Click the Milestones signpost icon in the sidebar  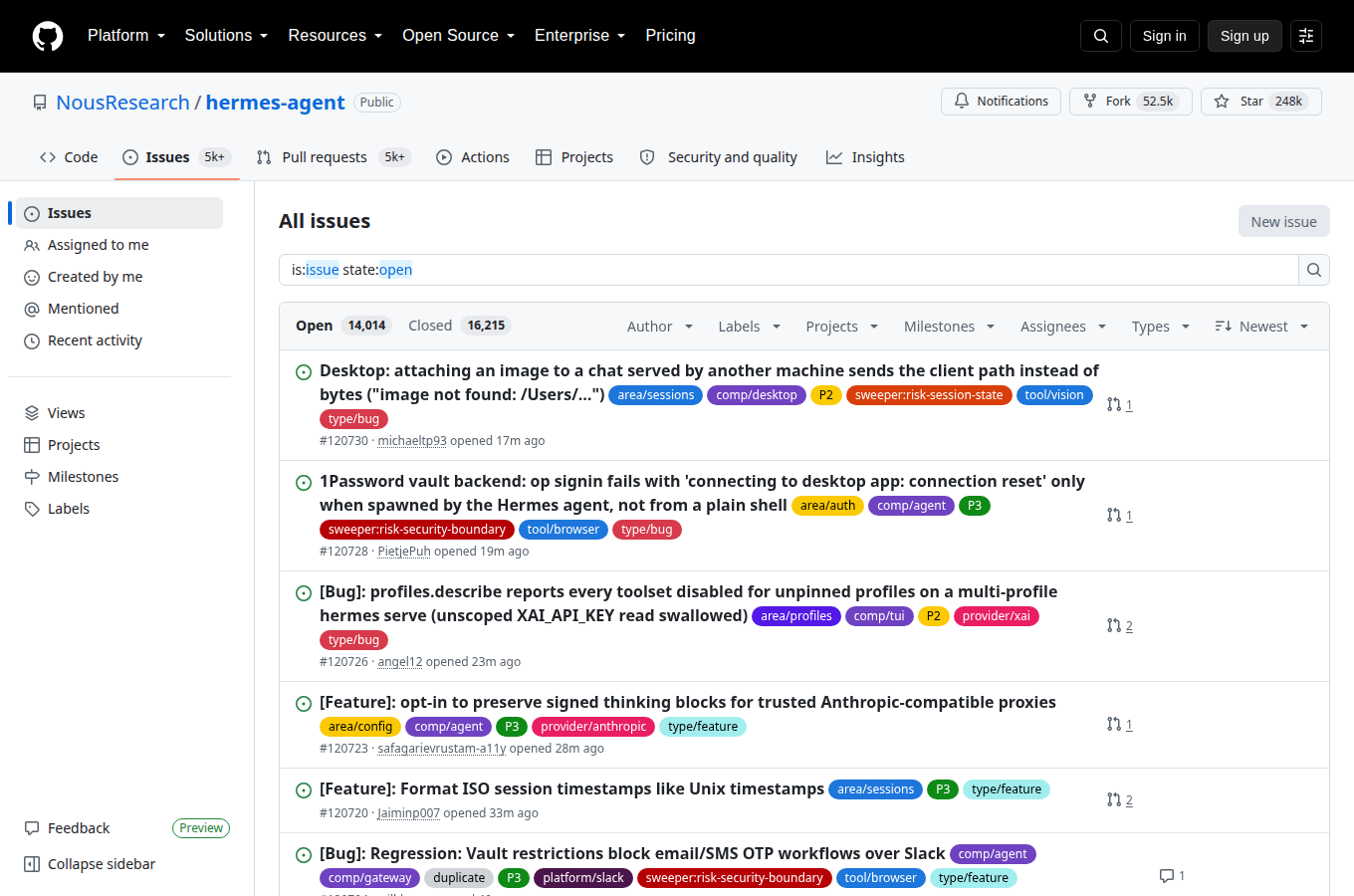pos(32,477)
